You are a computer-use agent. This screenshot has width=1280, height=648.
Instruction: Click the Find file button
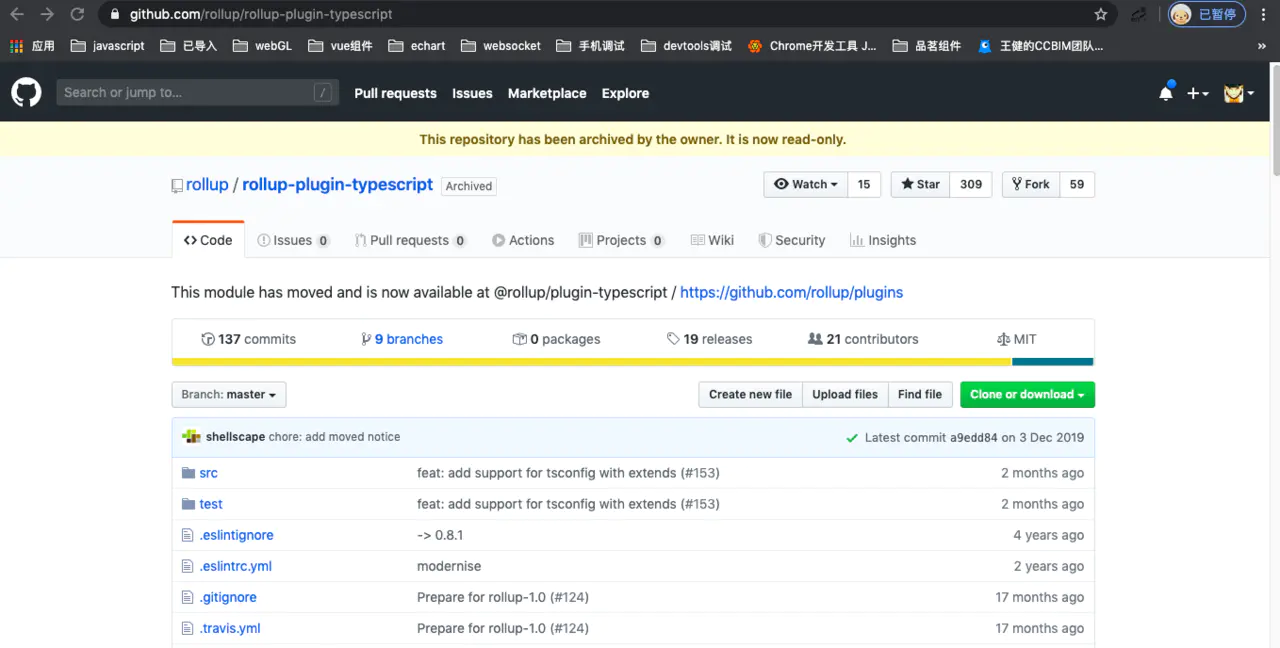coord(920,394)
